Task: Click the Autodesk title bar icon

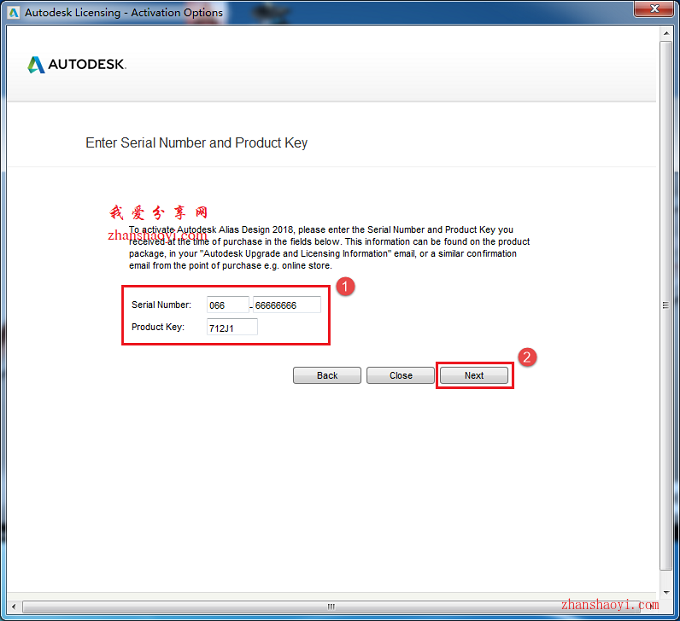Action: (14, 13)
